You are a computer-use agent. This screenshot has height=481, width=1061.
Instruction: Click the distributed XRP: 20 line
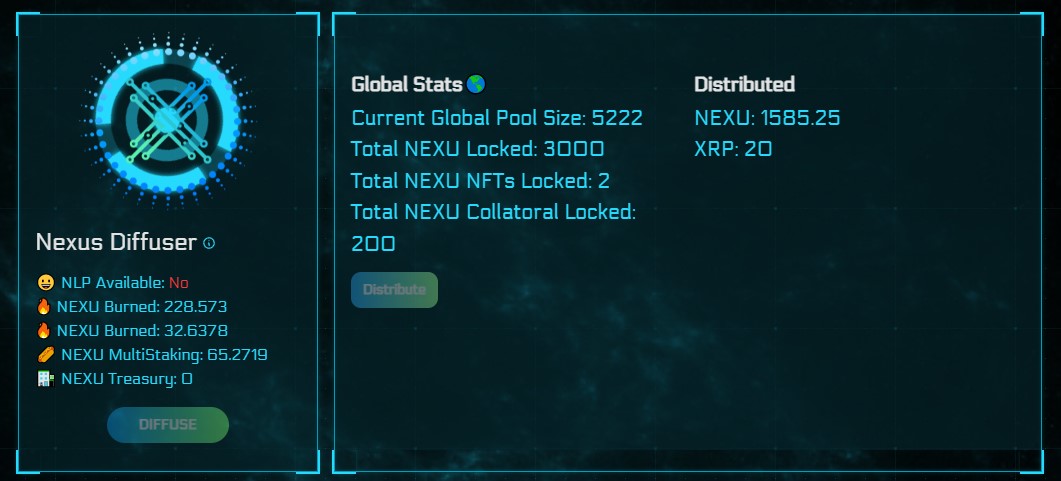click(733, 150)
